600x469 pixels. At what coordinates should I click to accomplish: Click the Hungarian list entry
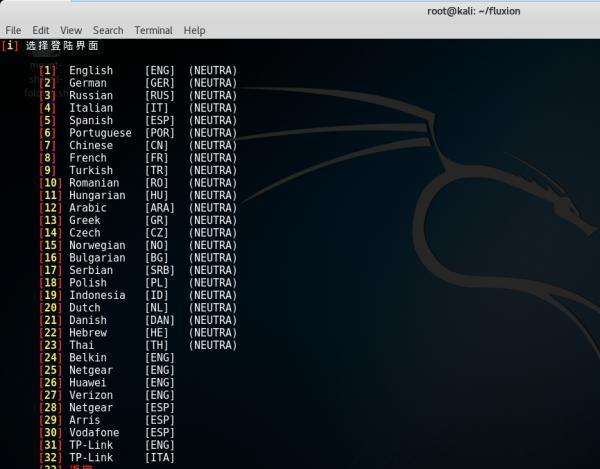(x=97, y=195)
